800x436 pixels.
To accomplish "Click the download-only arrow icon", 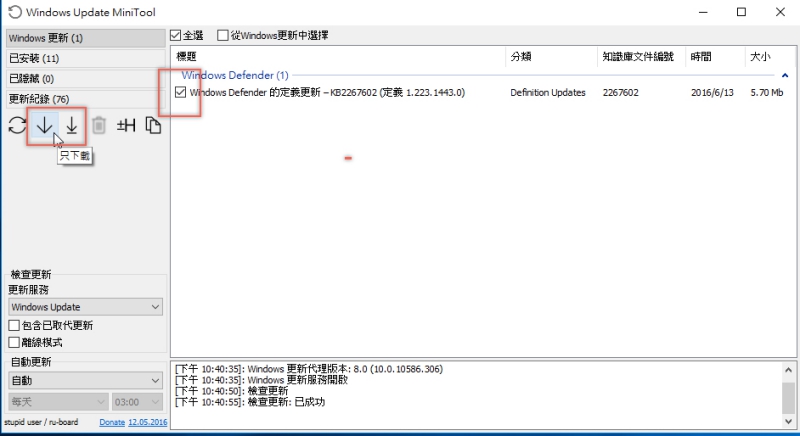I will pos(44,125).
